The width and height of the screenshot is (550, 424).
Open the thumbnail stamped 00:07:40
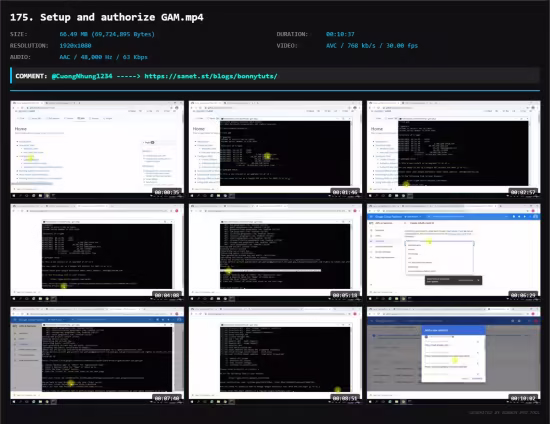(97, 355)
